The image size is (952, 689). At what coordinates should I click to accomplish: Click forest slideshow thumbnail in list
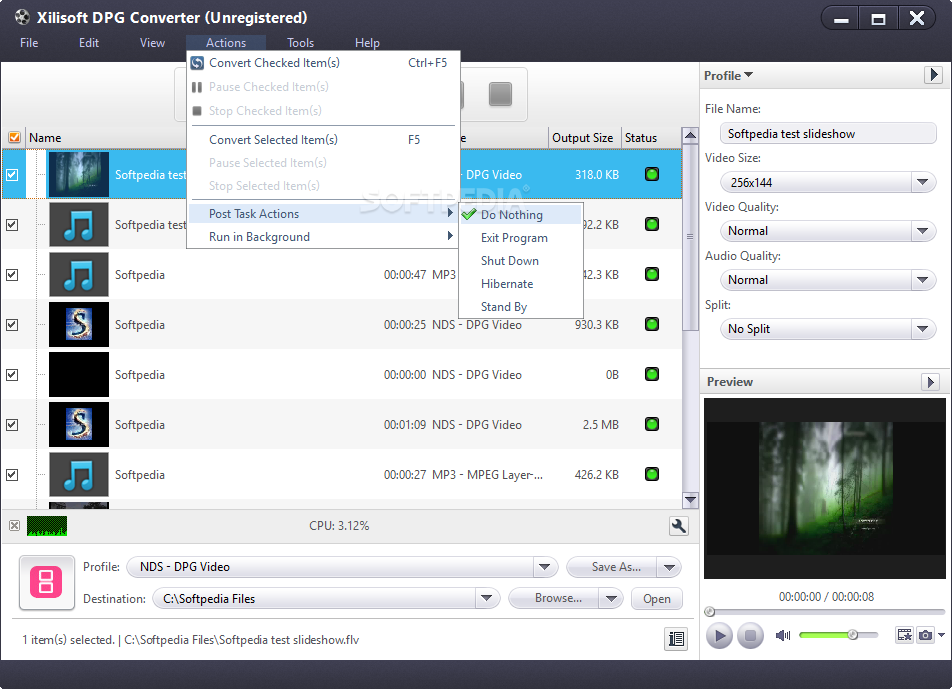79,175
